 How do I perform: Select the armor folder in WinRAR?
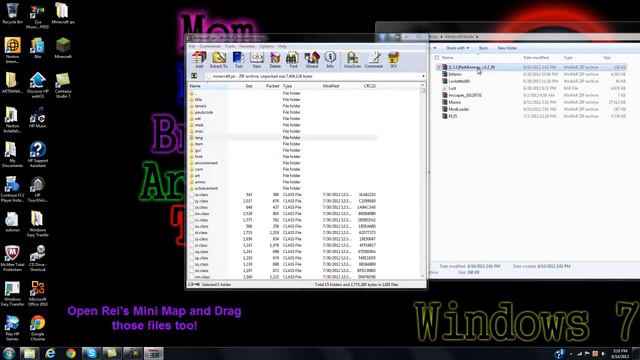point(200,182)
